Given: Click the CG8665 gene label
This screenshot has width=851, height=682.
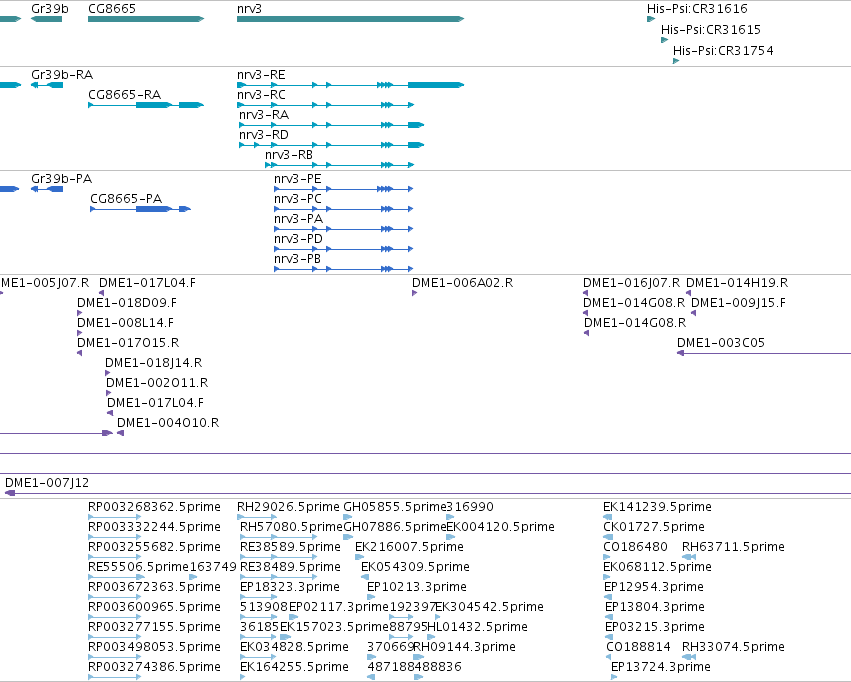Looking at the screenshot, I should 112,9.
